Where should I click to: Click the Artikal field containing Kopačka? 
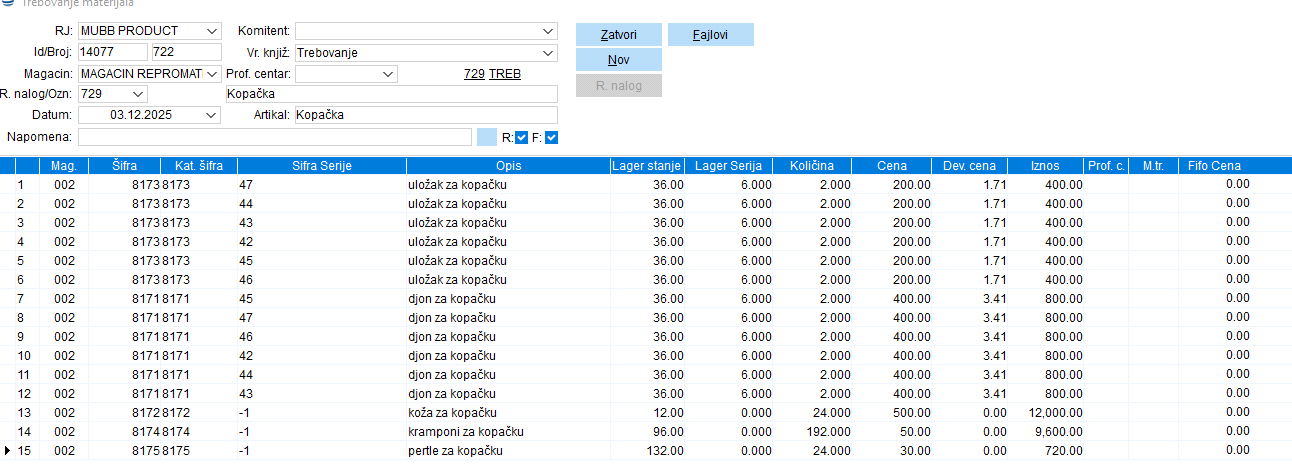tap(425, 115)
